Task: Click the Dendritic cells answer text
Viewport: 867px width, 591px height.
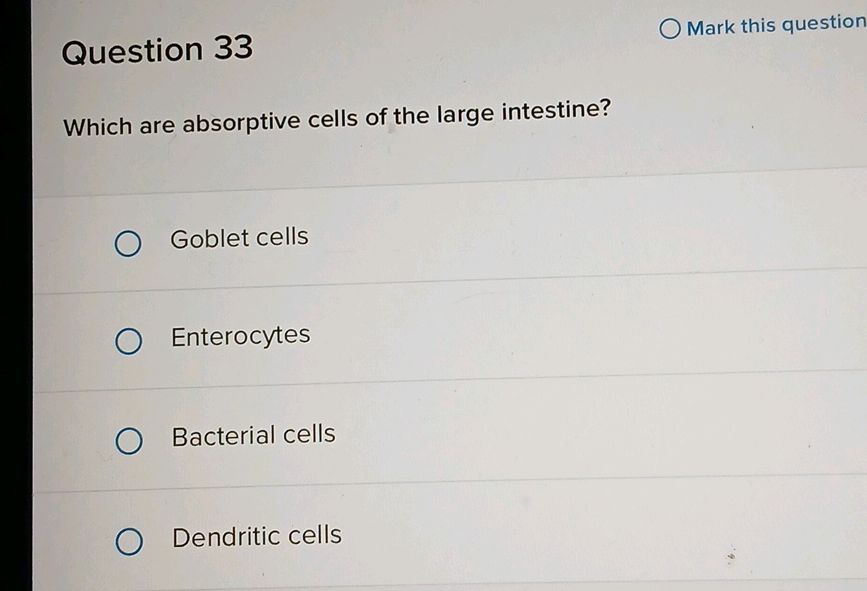Action: coord(256,536)
